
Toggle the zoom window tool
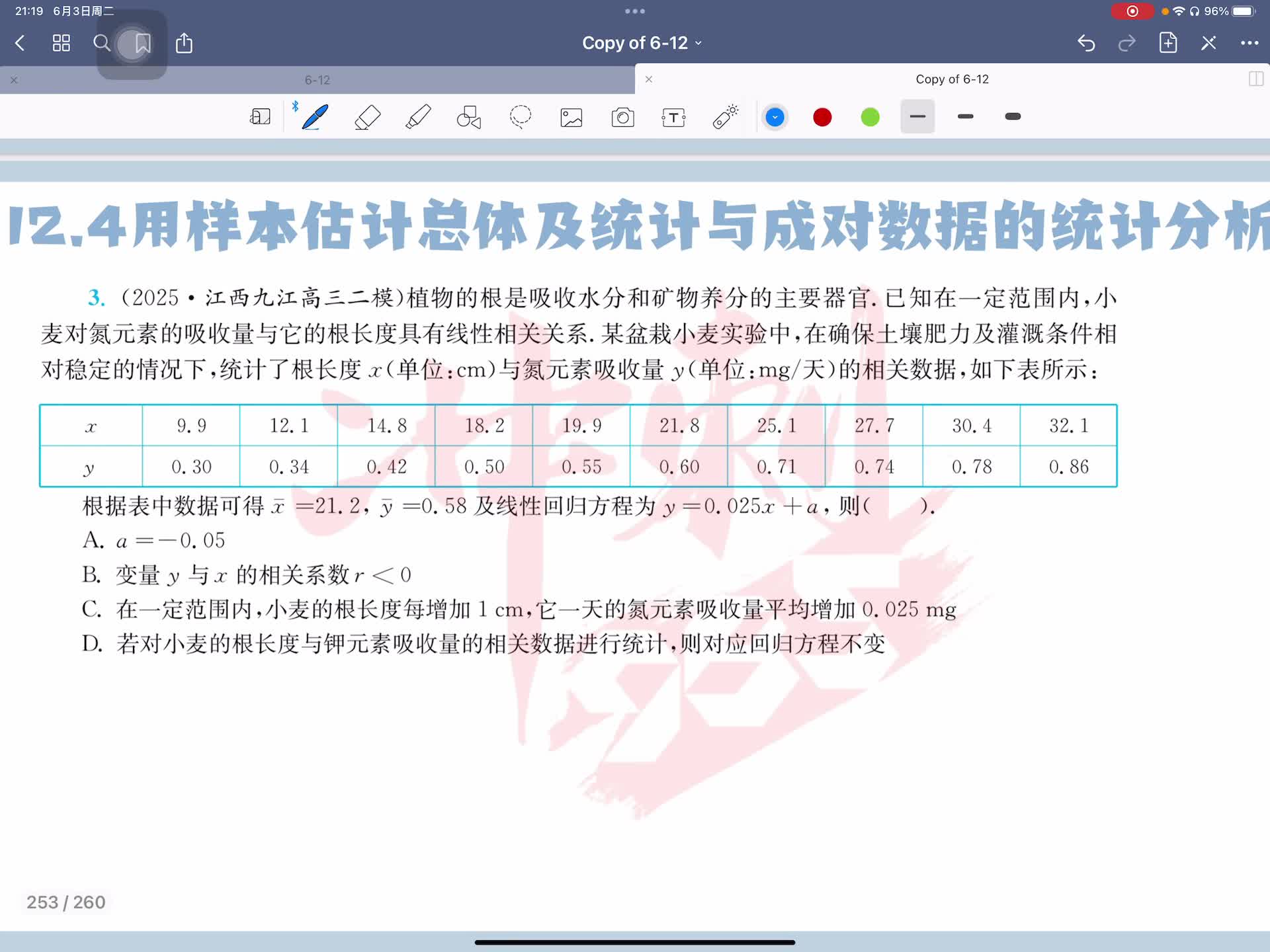point(260,117)
